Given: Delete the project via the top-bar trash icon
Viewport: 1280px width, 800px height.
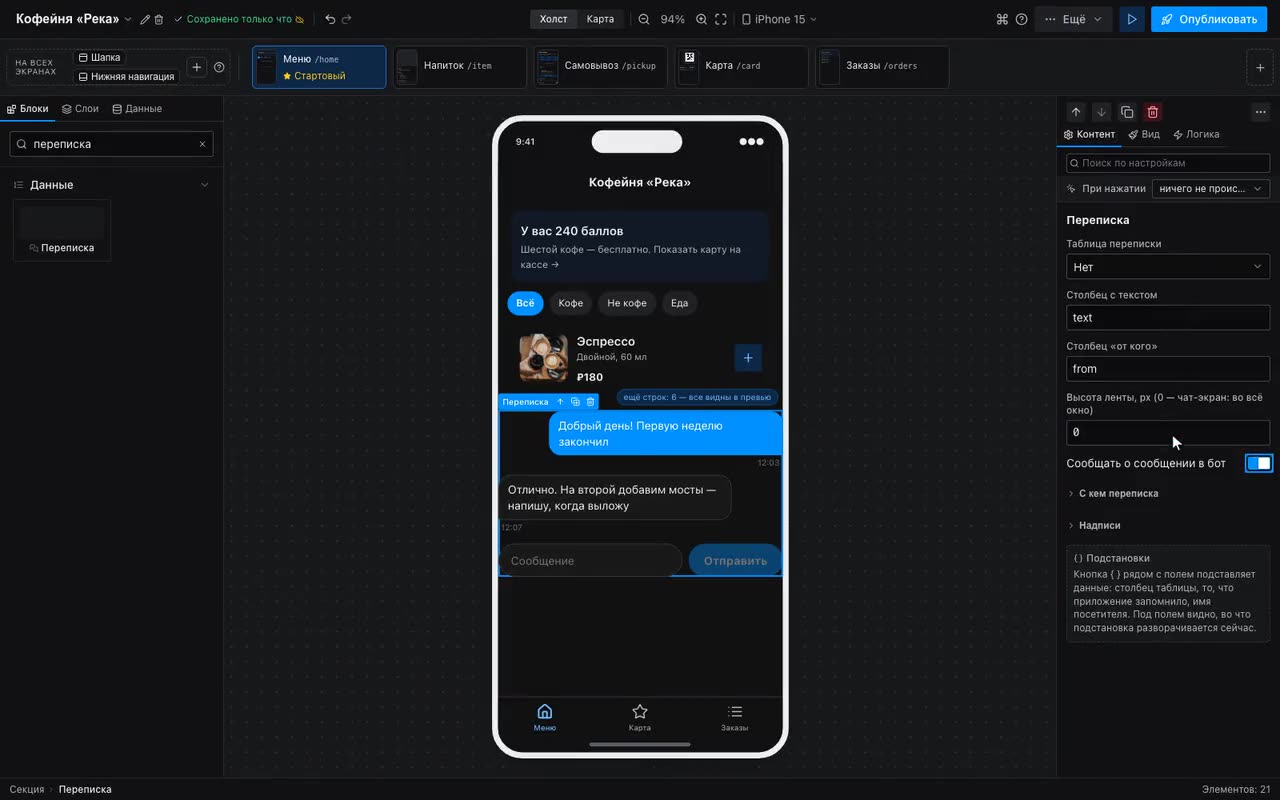Looking at the screenshot, I should (x=159, y=19).
